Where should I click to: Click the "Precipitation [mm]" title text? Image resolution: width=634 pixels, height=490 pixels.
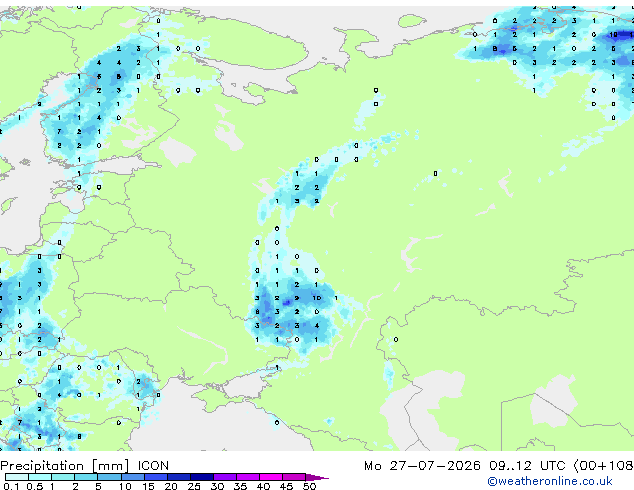coord(65,466)
